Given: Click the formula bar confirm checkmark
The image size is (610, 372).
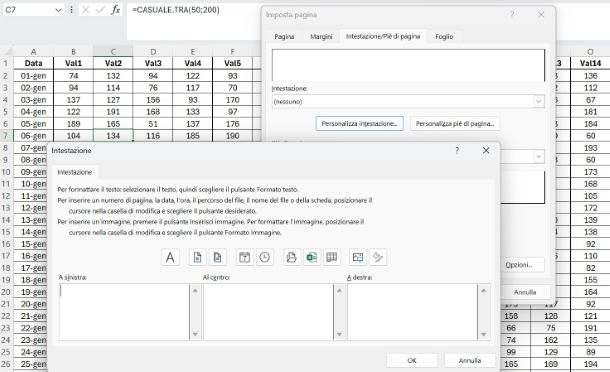Looking at the screenshot, I should (x=100, y=10).
